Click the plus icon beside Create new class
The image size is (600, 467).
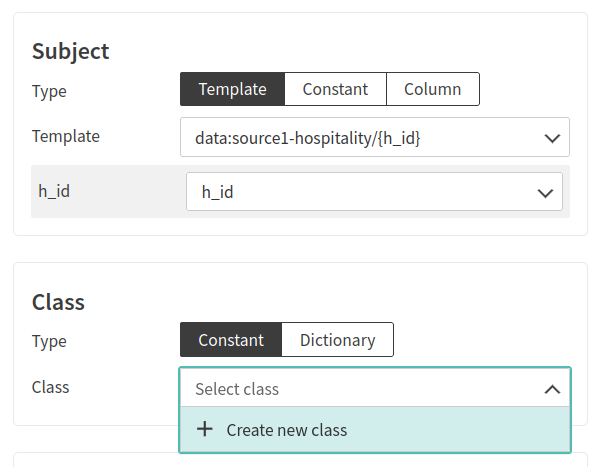(205, 430)
